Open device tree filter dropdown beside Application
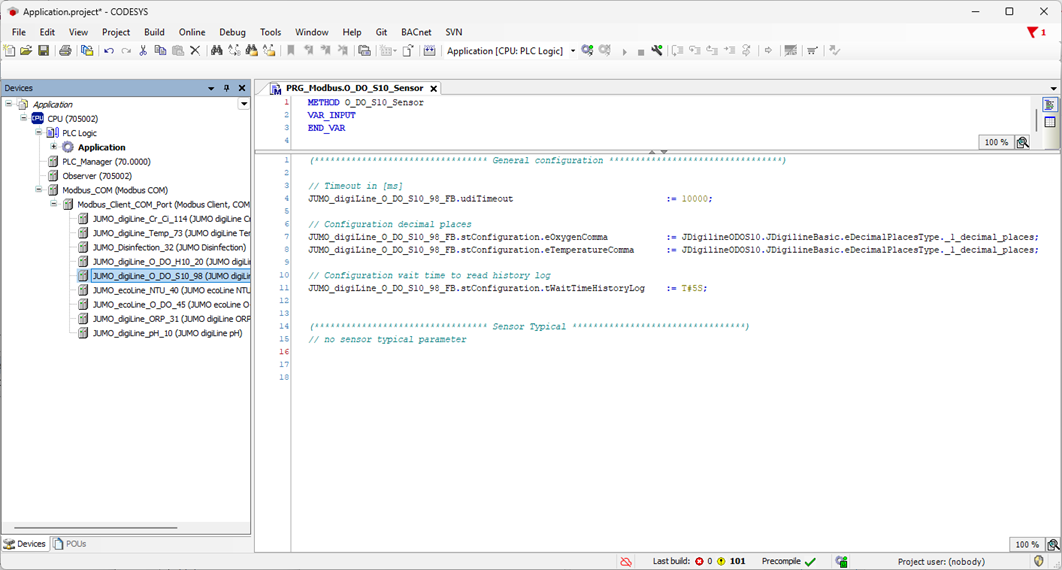 coord(244,104)
